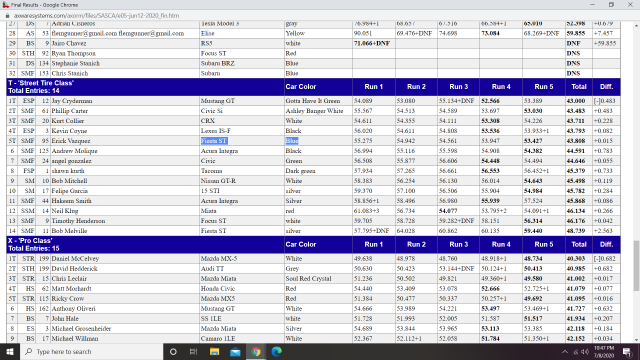Click the browser address URL text
The width and height of the screenshot is (640, 360).
(96, 16)
